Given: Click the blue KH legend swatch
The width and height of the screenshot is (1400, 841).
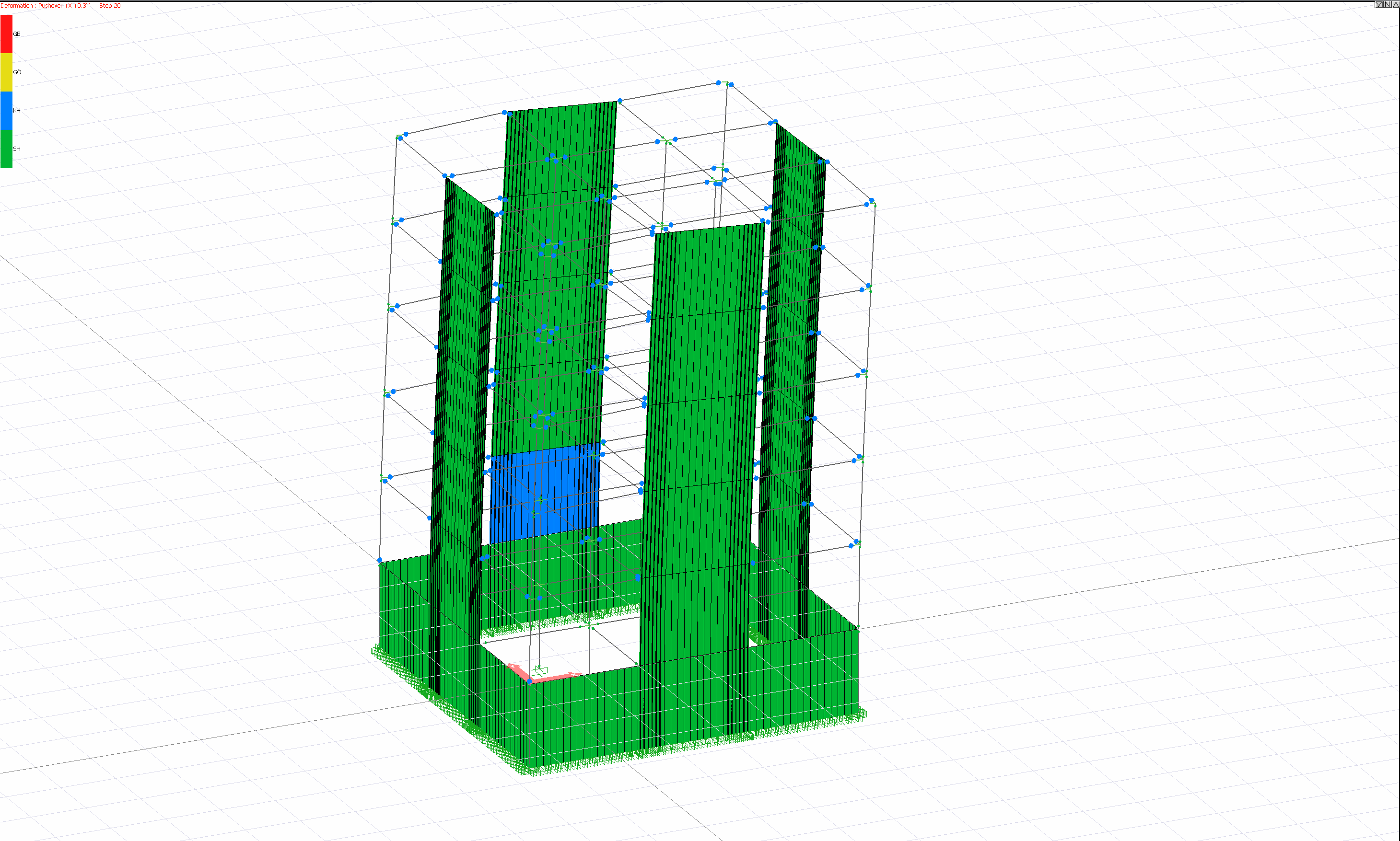Looking at the screenshot, I should point(6,111).
